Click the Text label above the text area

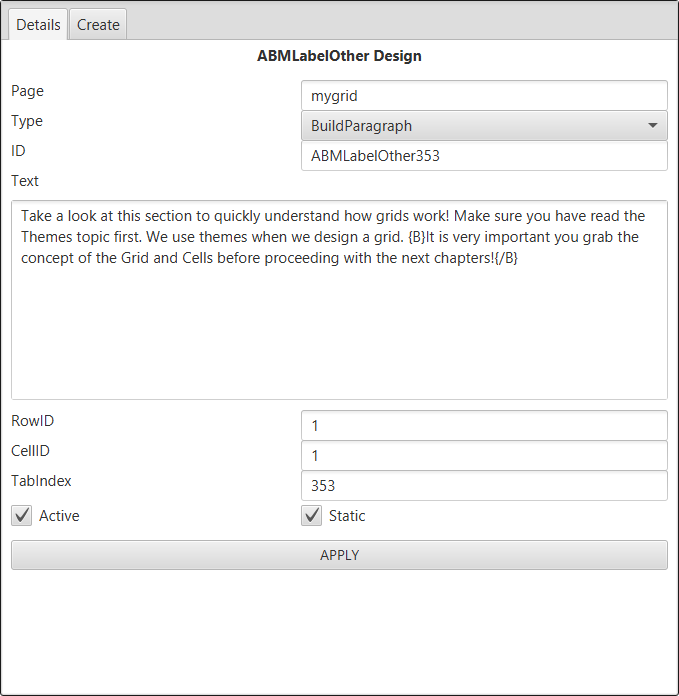pos(25,181)
